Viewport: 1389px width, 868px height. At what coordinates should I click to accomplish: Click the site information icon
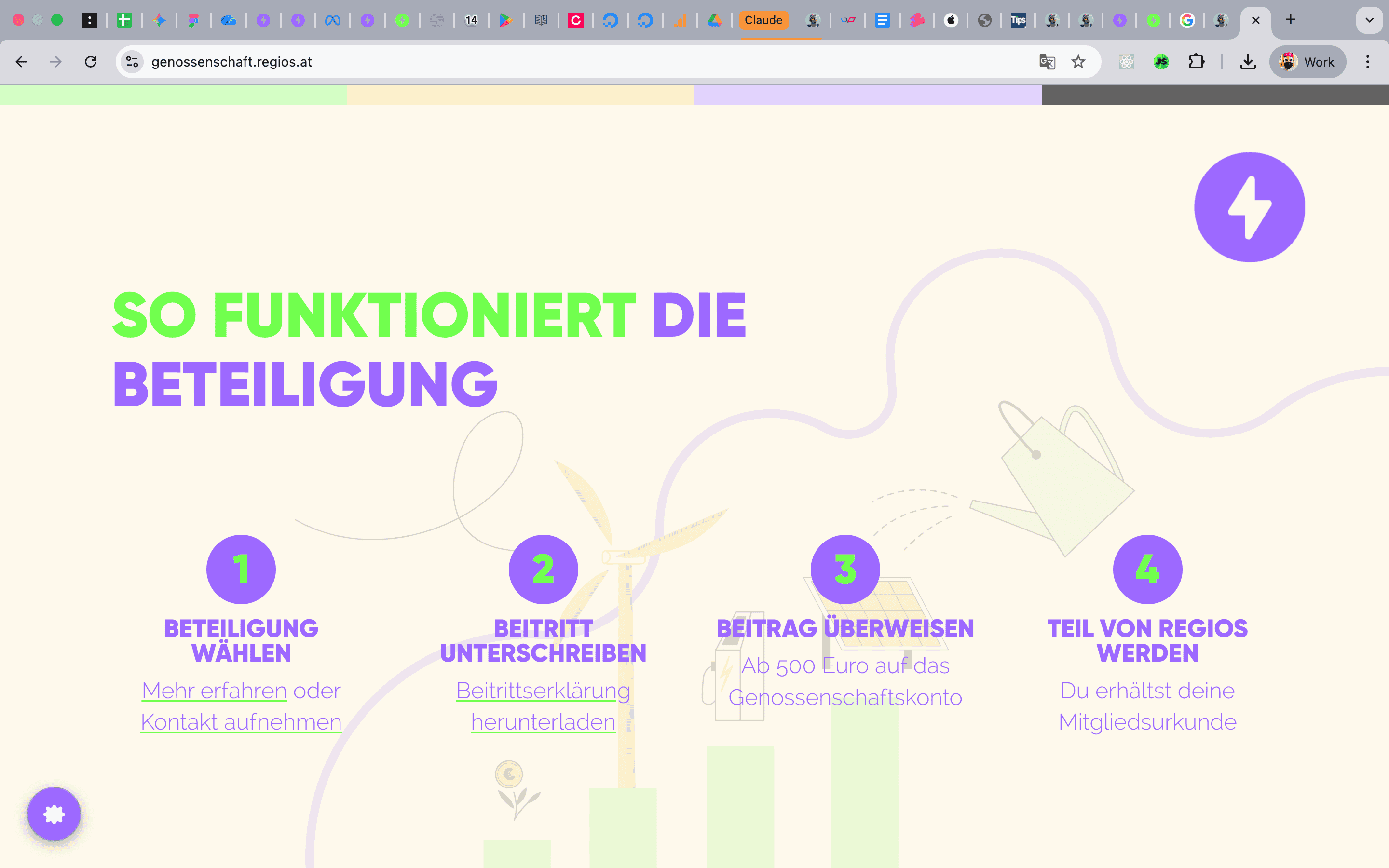coord(133,62)
